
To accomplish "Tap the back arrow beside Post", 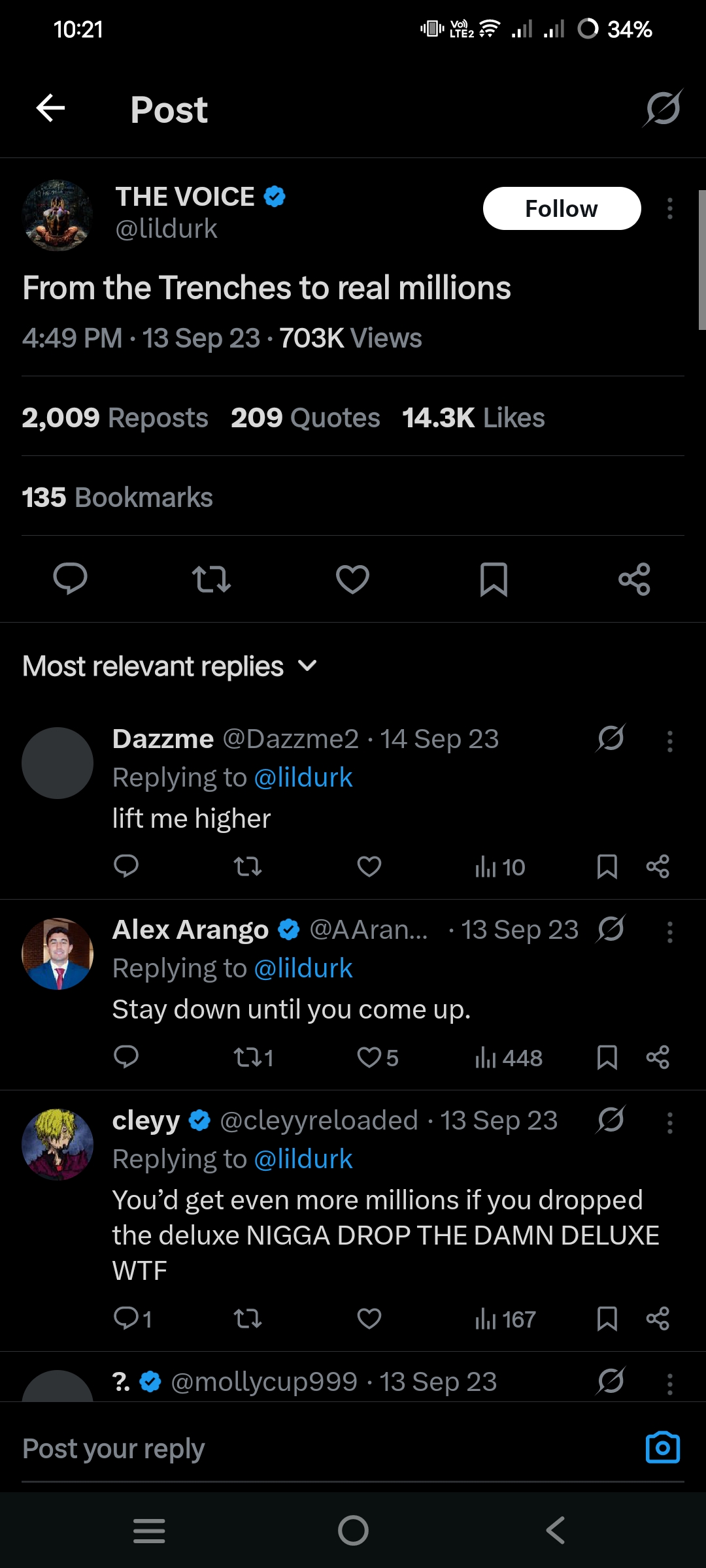I will coord(50,108).
